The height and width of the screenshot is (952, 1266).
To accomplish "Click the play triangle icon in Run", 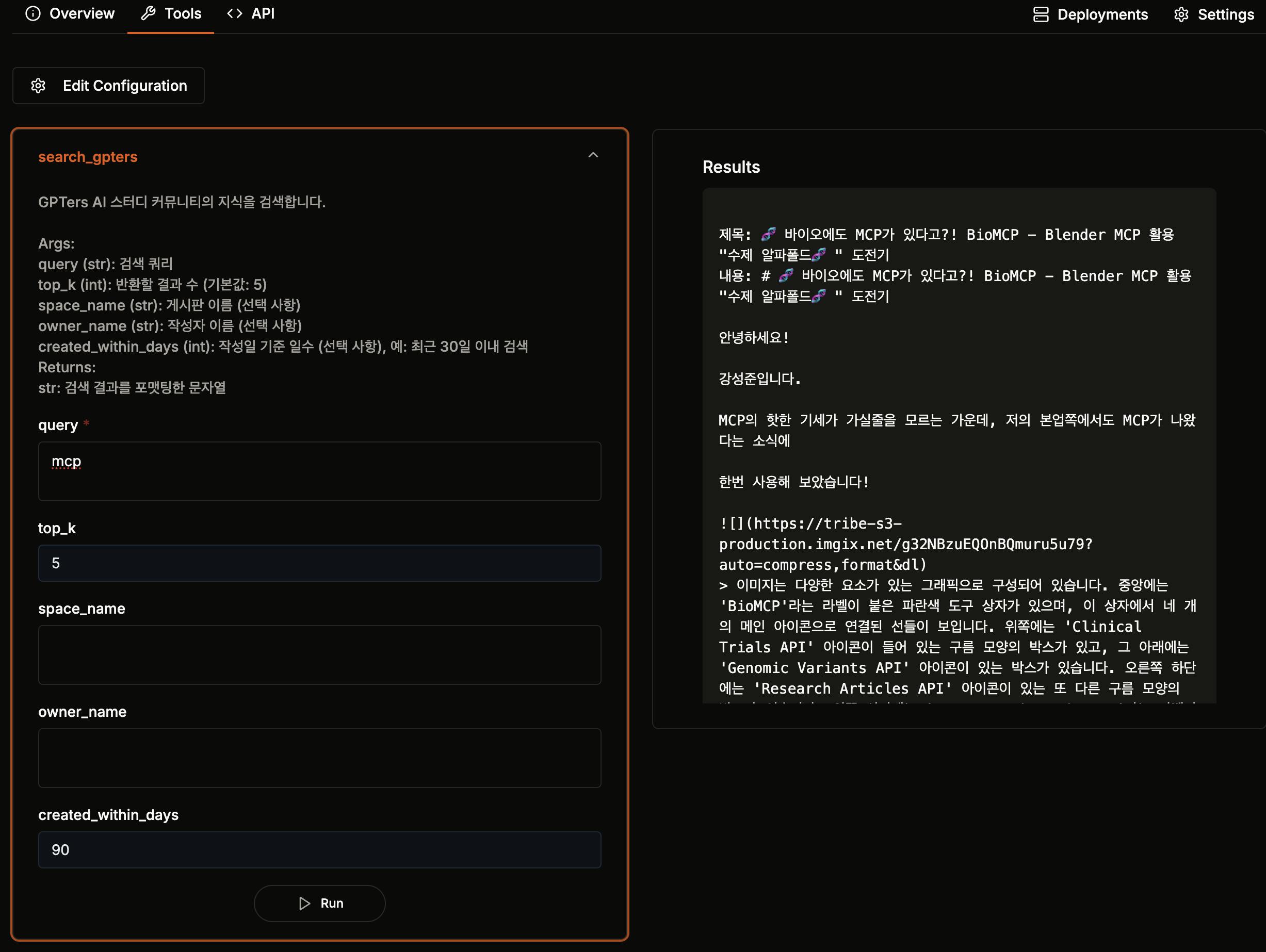I will [x=304, y=904].
